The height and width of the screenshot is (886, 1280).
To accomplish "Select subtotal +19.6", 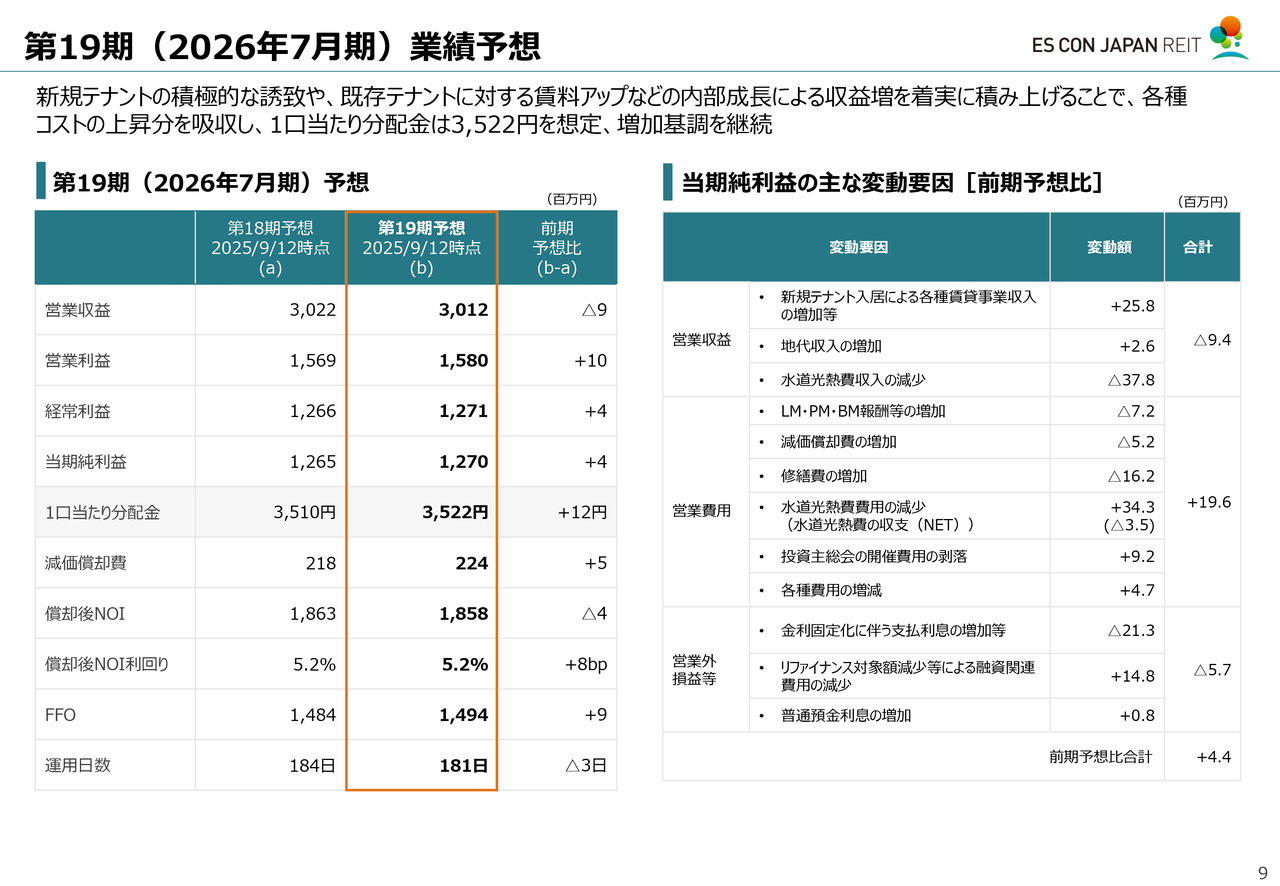I will pos(1208,502).
